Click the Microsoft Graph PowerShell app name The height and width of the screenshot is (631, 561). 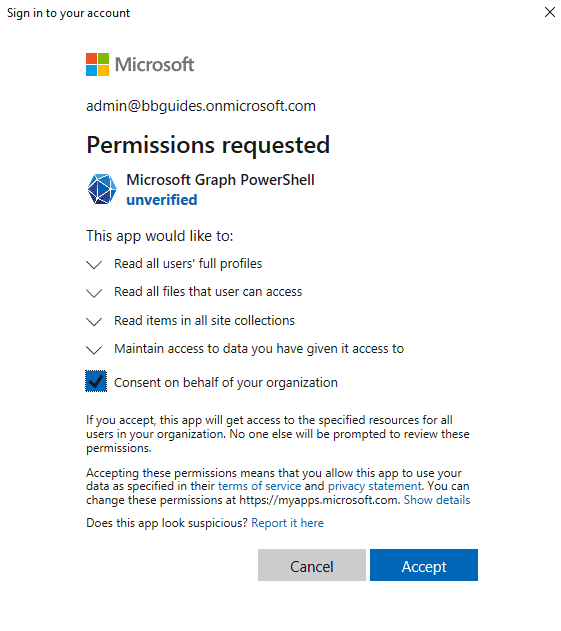coord(221,180)
